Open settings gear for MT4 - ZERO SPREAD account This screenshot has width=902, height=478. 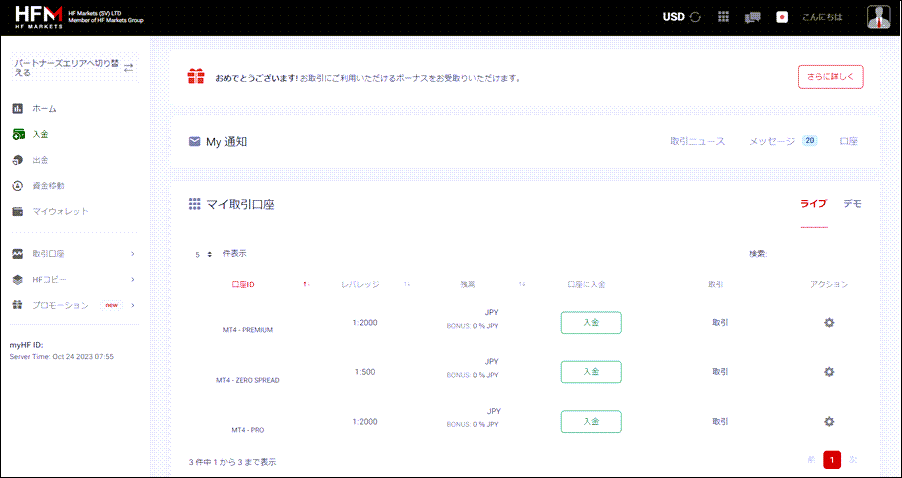click(828, 371)
